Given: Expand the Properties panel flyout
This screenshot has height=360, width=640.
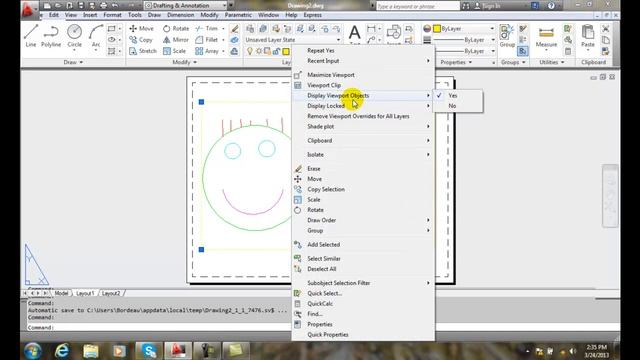Looking at the screenshot, I should (456, 62).
